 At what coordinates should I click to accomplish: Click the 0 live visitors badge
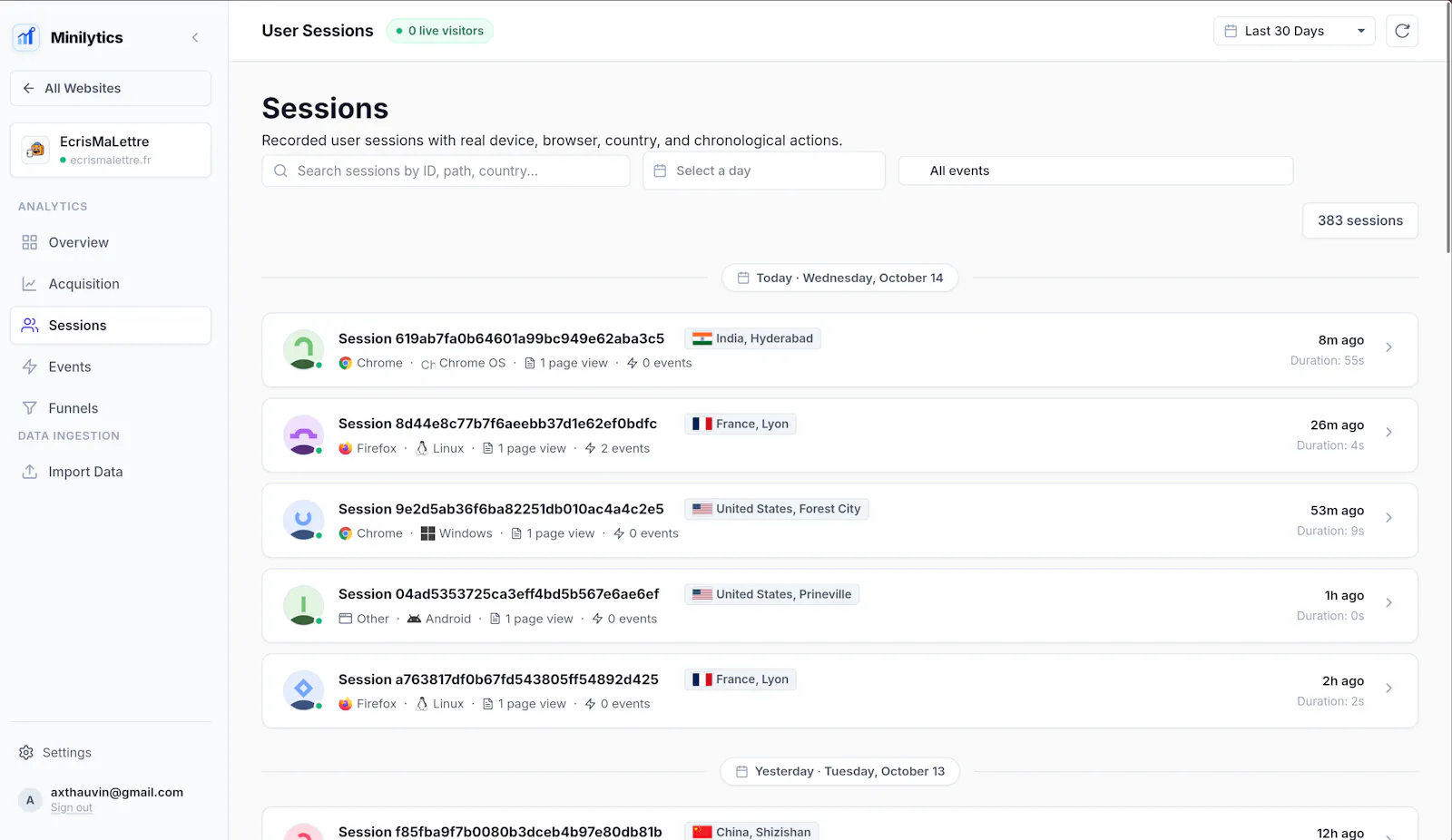(x=440, y=31)
